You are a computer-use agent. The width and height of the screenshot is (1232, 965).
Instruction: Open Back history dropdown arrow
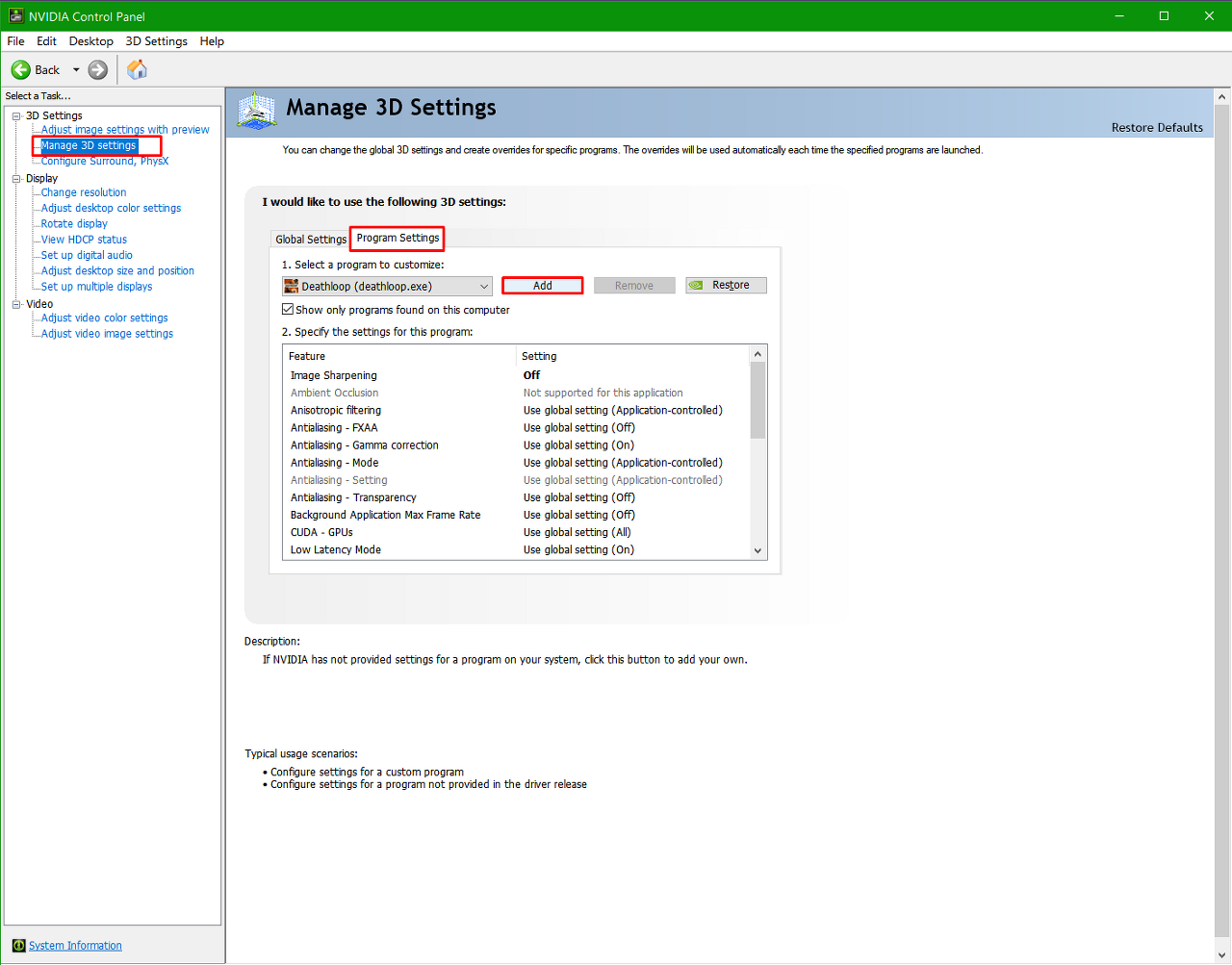click(x=76, y=70)
